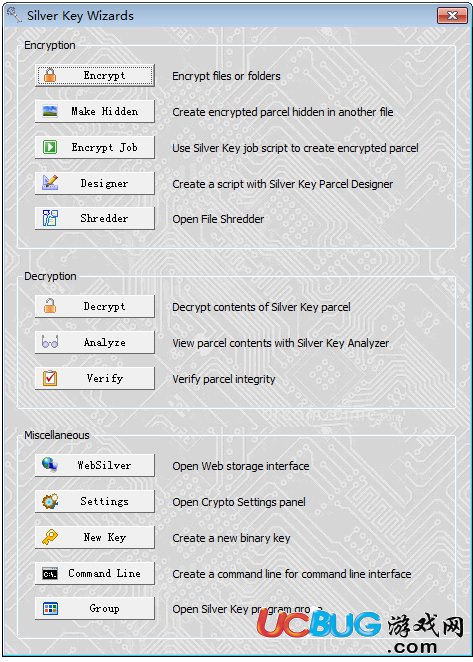Click the open padlock icon on Decrypt

(50, 306)
